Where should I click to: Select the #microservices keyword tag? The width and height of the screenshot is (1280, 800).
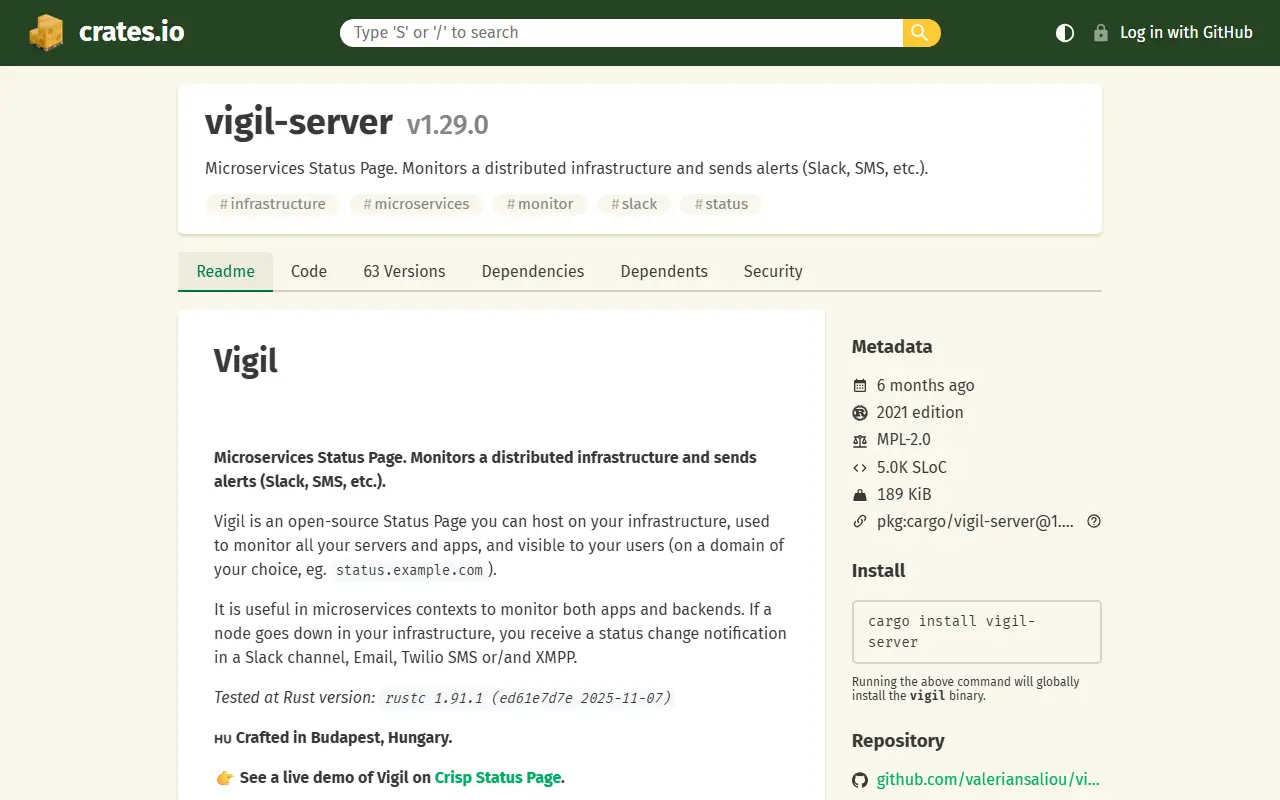[x=416, y=204]
